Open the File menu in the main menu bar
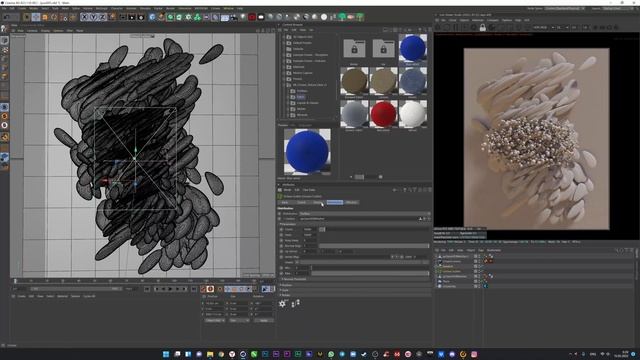The height and width of the screenshot is (360, 640). [x=4, y=8]
